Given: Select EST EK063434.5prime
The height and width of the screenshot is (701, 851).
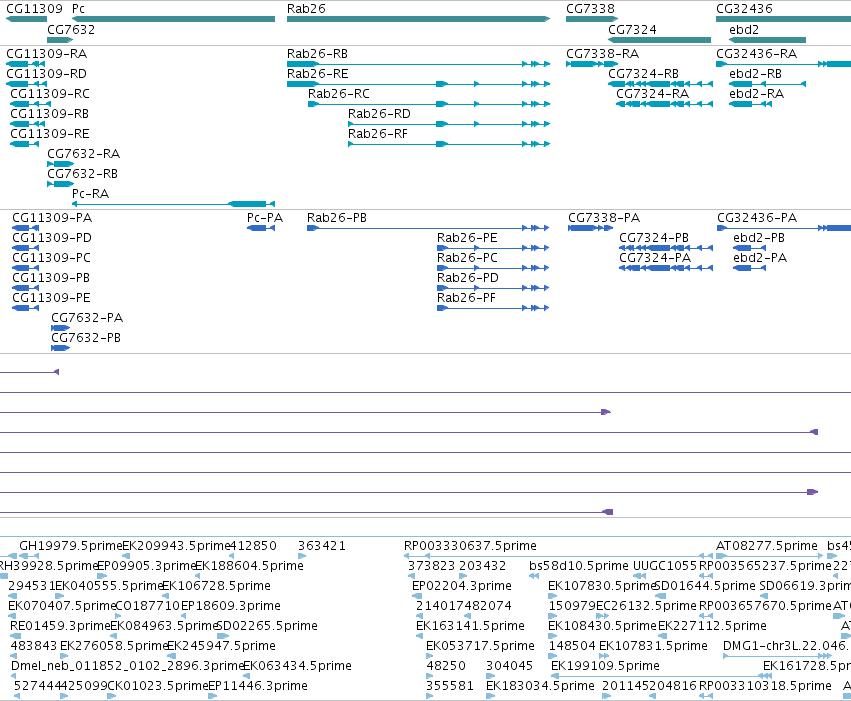Looking at the screenshot, I should pos(297,666).
